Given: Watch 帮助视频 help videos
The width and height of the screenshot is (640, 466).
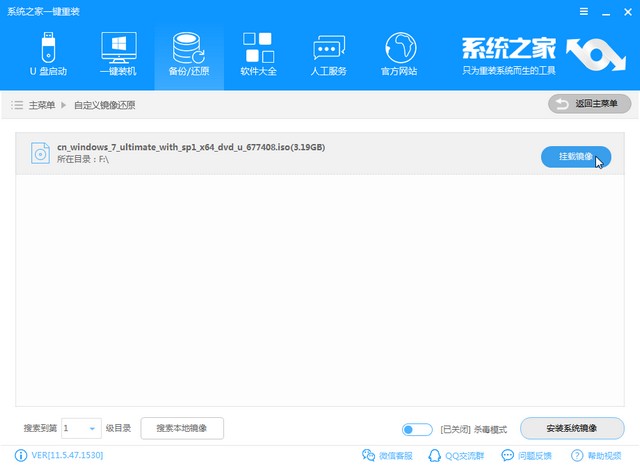Looking at the screenshot, I should point(598,456).
